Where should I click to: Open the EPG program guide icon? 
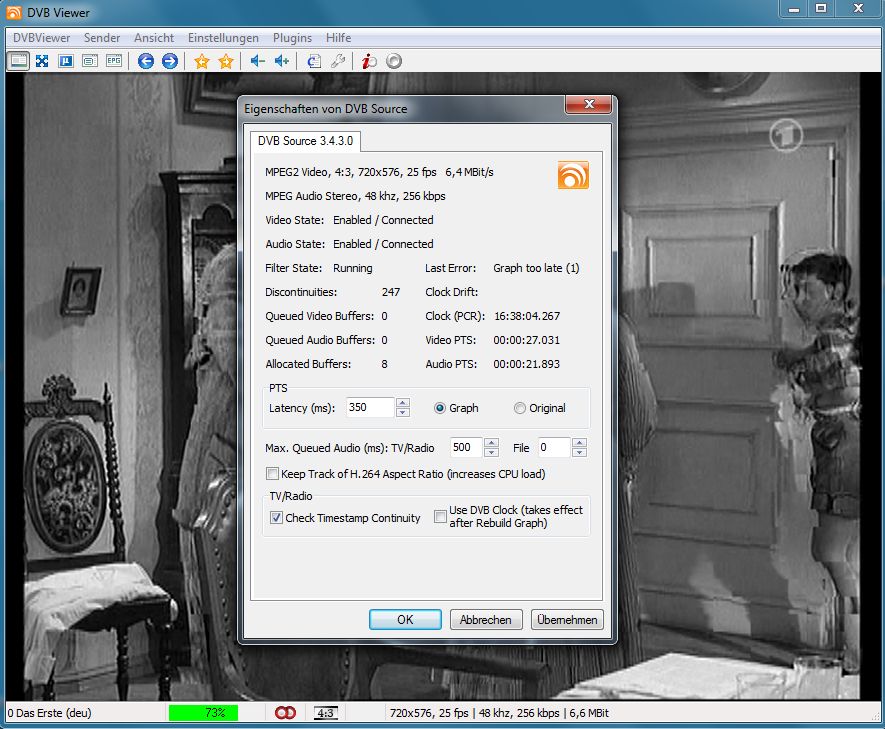tap(114, 60)
